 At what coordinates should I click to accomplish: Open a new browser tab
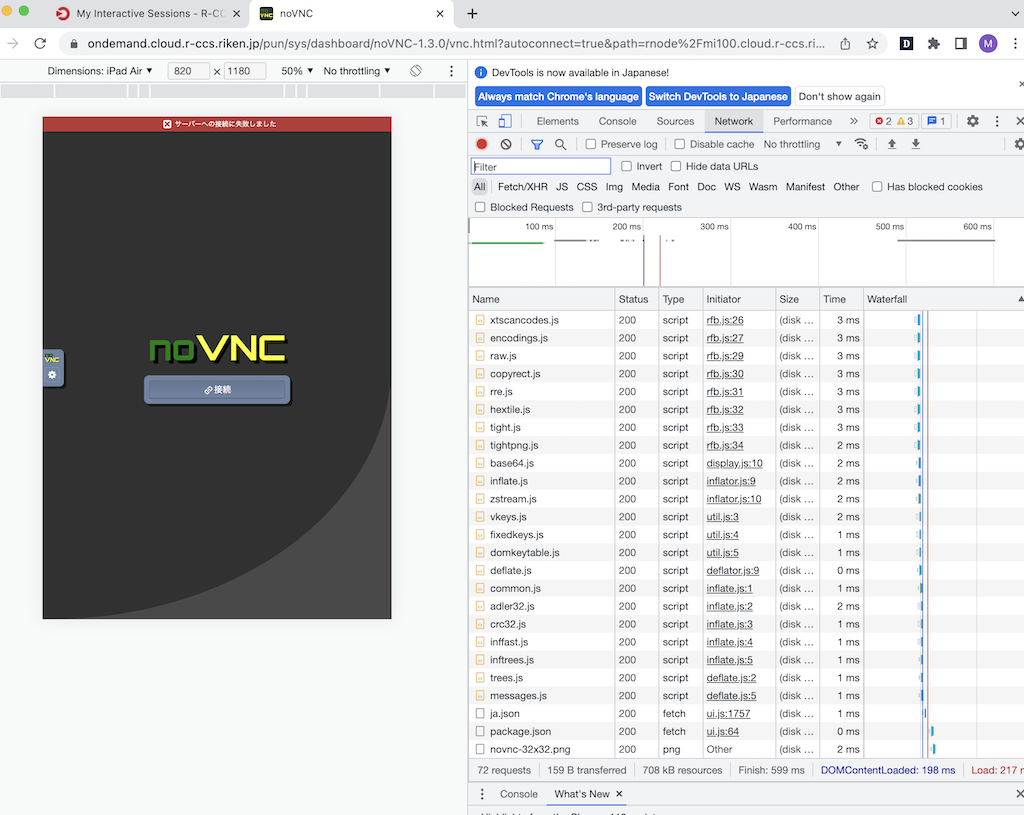(472, 13)
